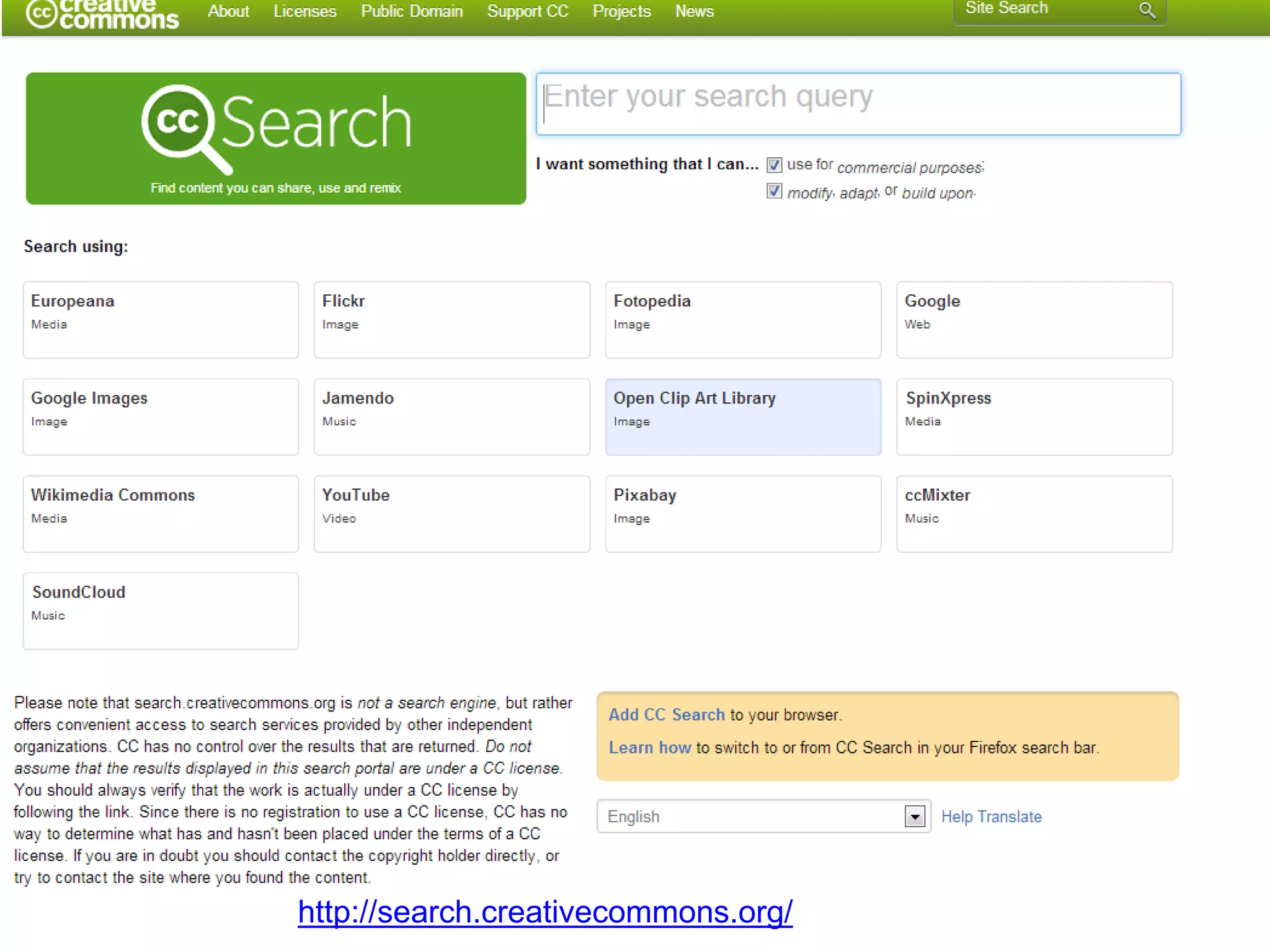The image size is (1270, 952).
Task: Open the Public Domain menu item
Action: (x=412, y=11)
